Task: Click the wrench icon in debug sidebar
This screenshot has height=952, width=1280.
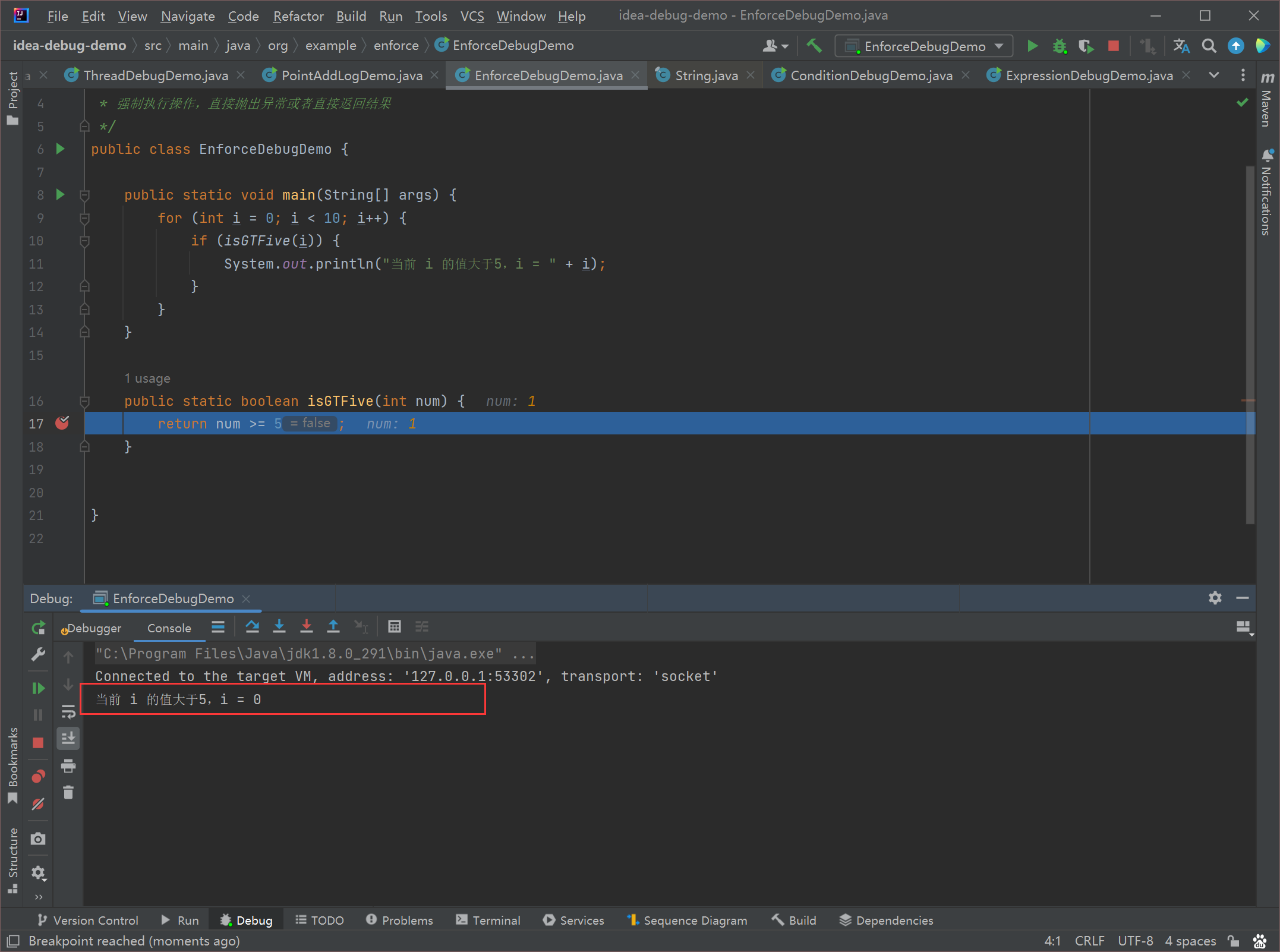Action: click(x=38, y=654)
